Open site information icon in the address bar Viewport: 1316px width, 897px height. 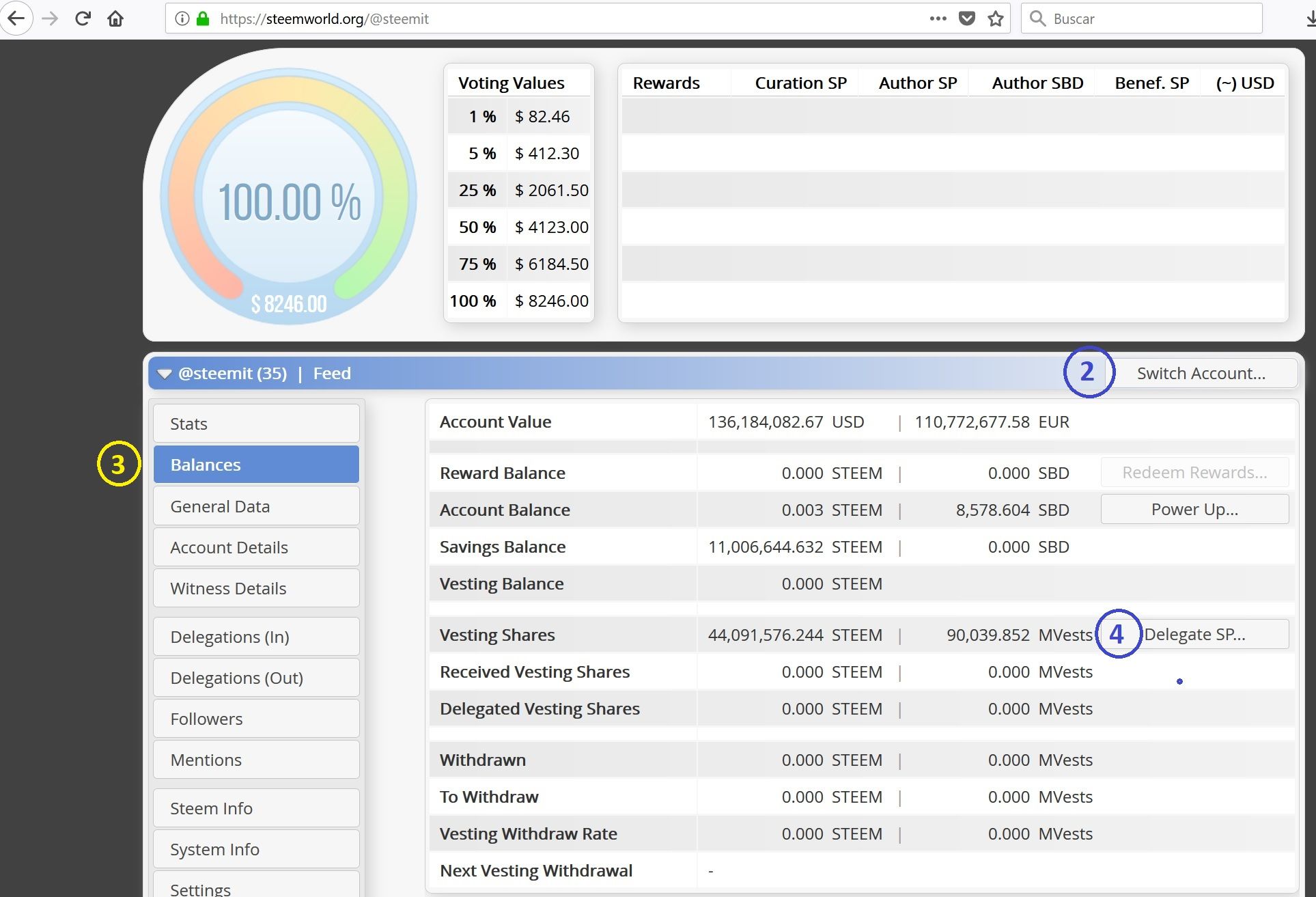tap(182, 18)
